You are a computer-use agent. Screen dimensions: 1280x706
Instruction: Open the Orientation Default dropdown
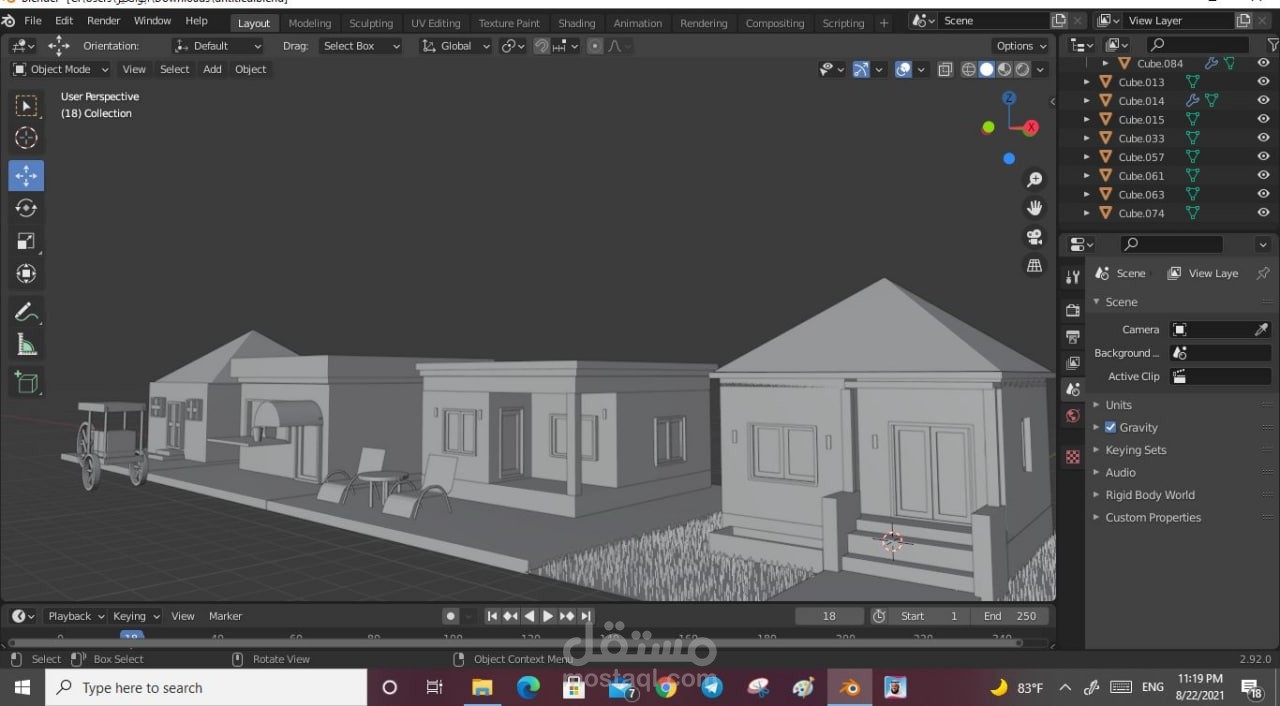pos(217,46)
